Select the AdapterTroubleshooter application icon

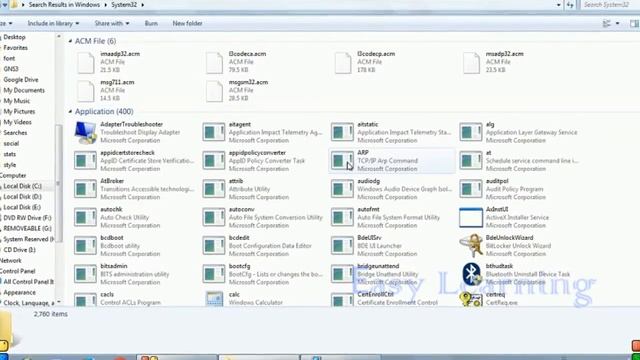click(85, 133)
